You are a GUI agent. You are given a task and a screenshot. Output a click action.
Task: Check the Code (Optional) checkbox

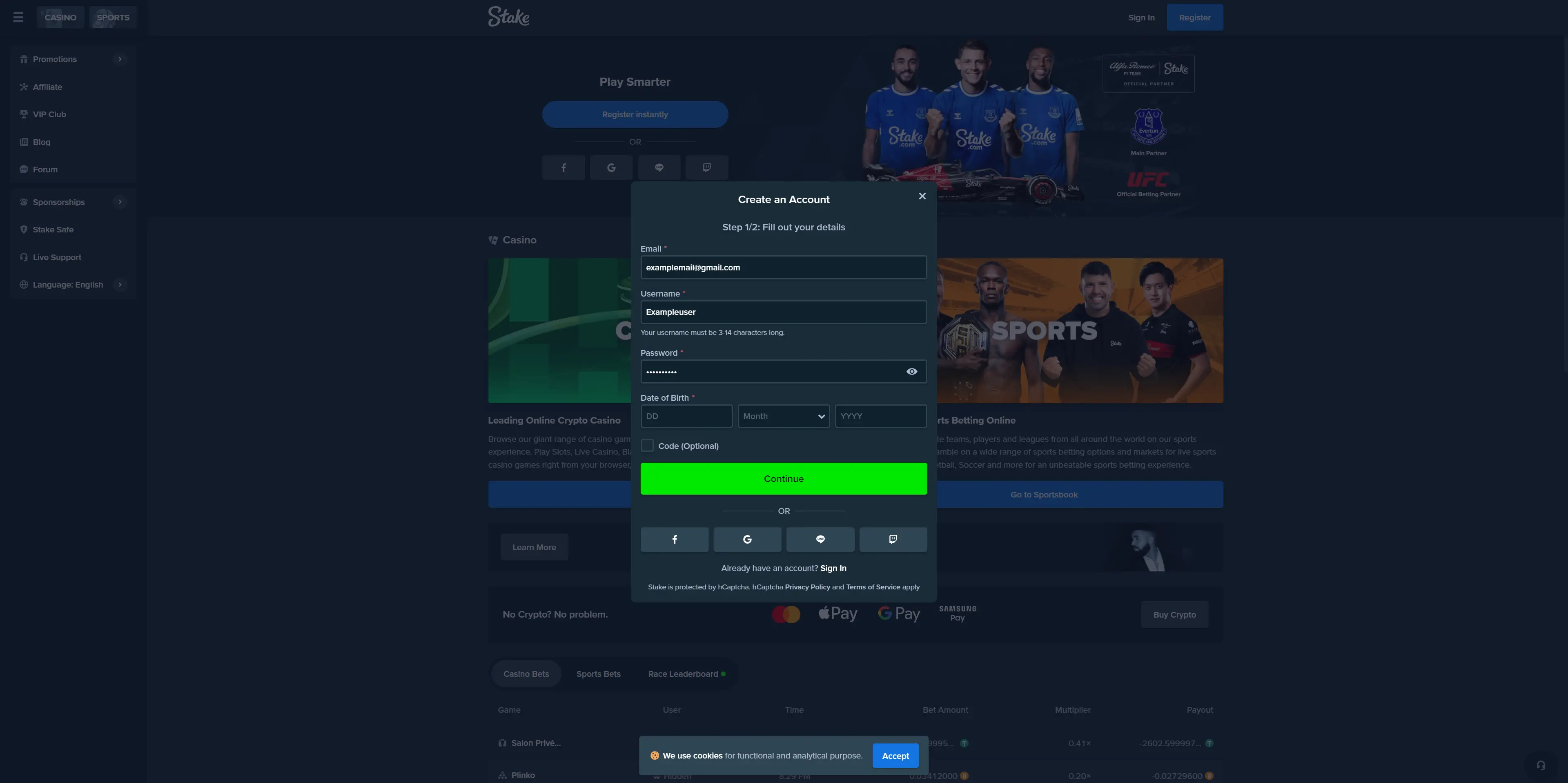point(647,446)
